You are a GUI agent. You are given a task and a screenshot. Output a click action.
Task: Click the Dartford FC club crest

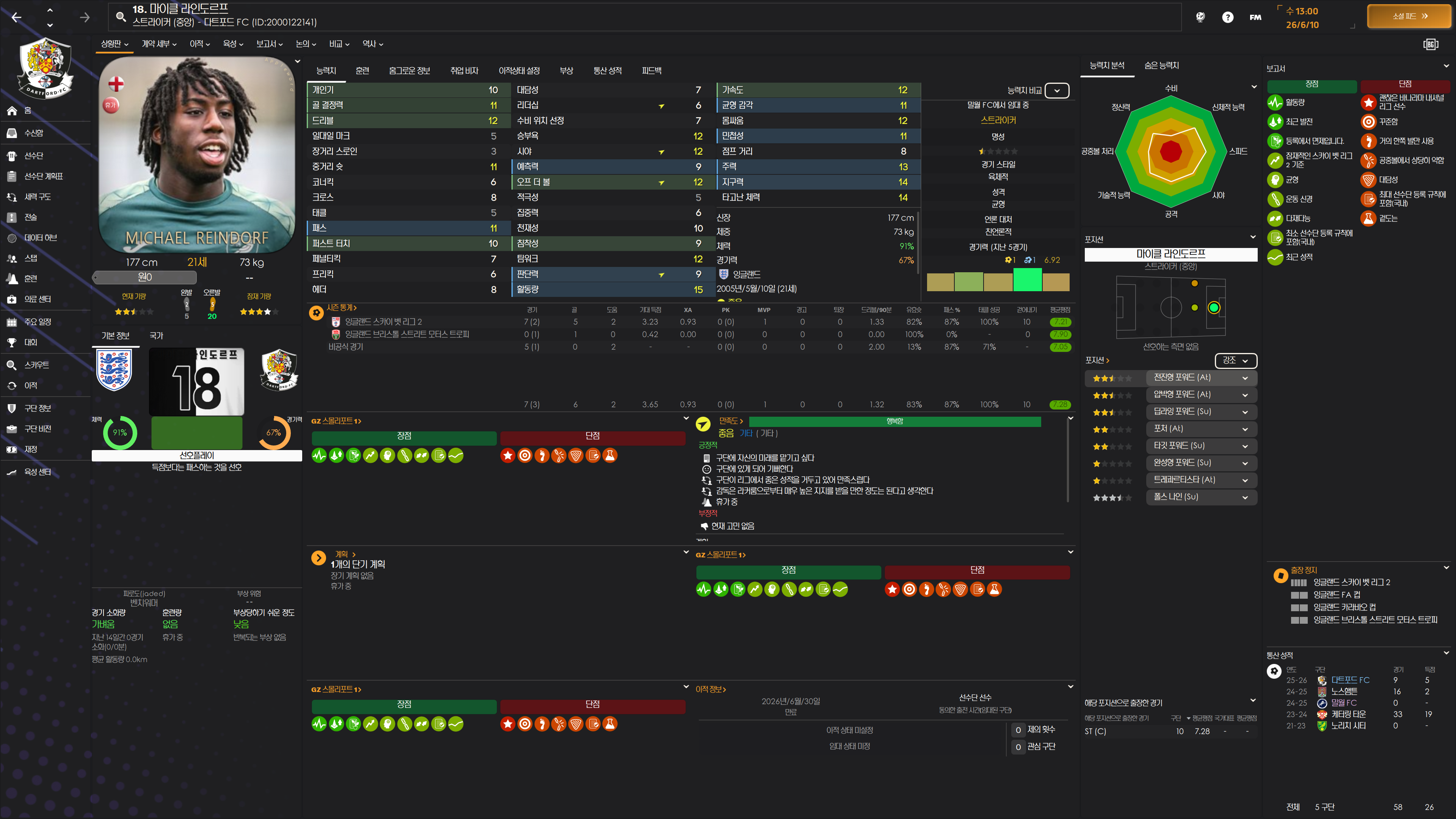click(x=45, y=68)
